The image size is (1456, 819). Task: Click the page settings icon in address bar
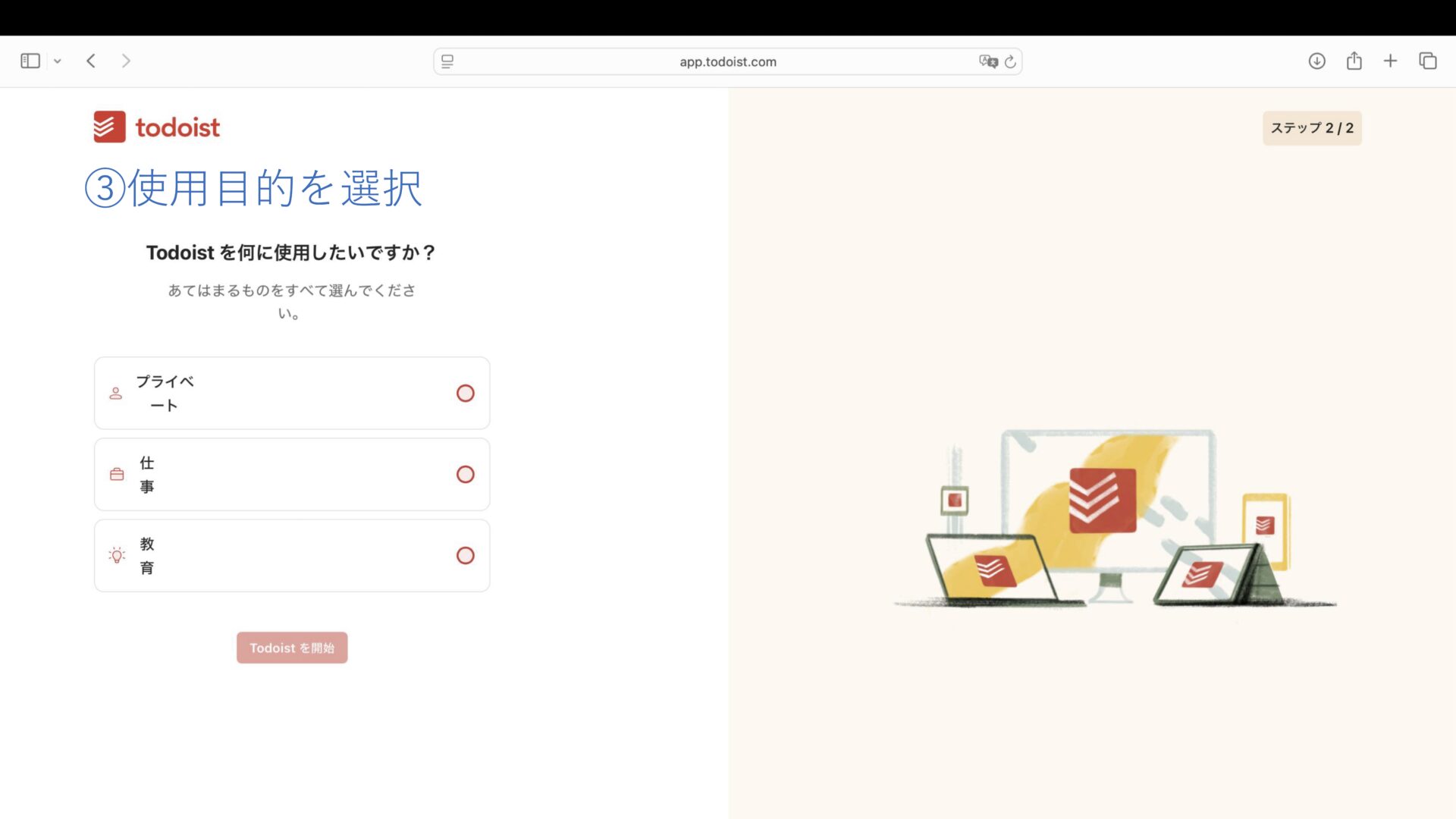(447, 61)
